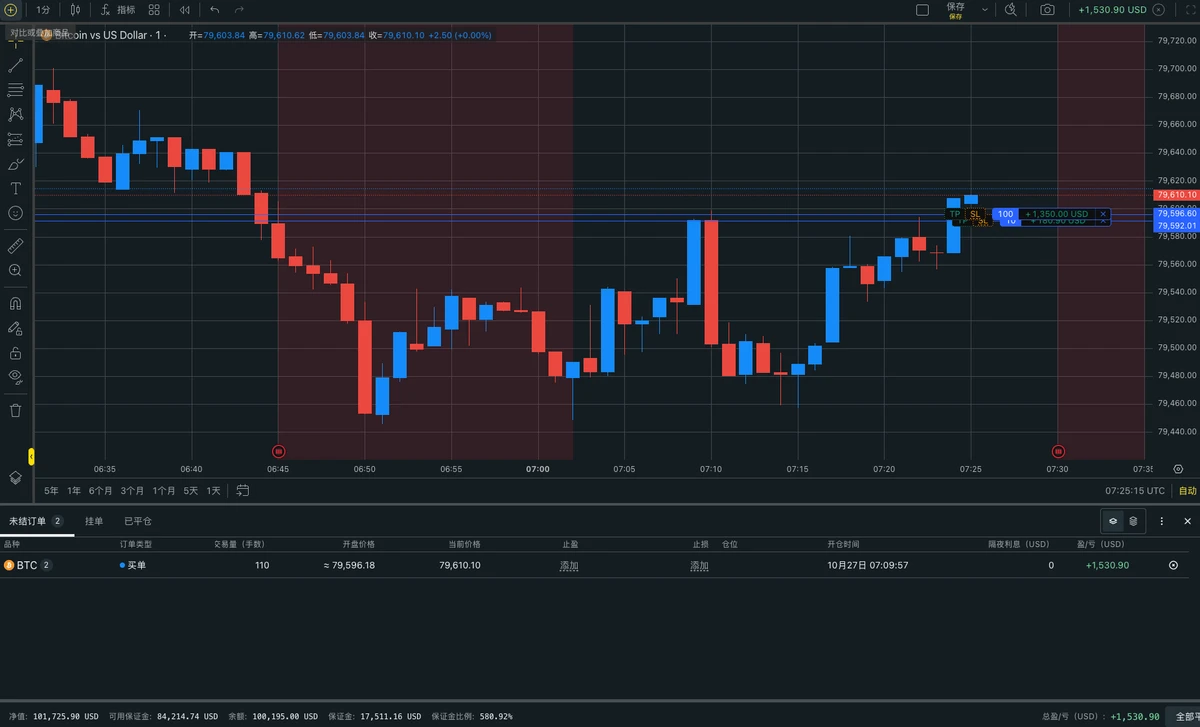Viewport: 1200px width, 727px height.
Task: Select the text tool in left sidebar
Action: tap(15, 188)
